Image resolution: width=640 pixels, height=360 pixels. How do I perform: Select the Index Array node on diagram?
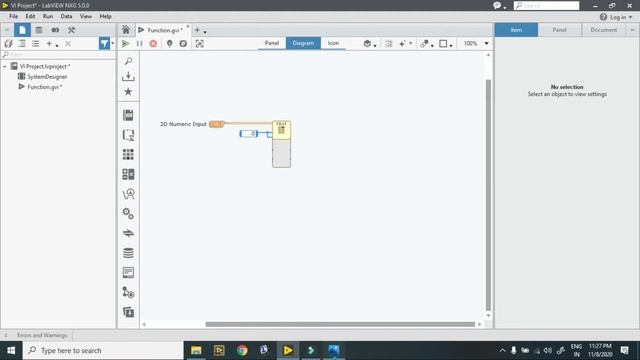(282, 144)
